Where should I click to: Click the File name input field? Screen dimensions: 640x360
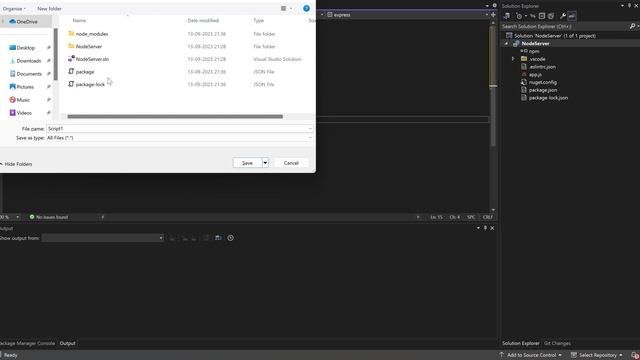[x=179, y=129]
